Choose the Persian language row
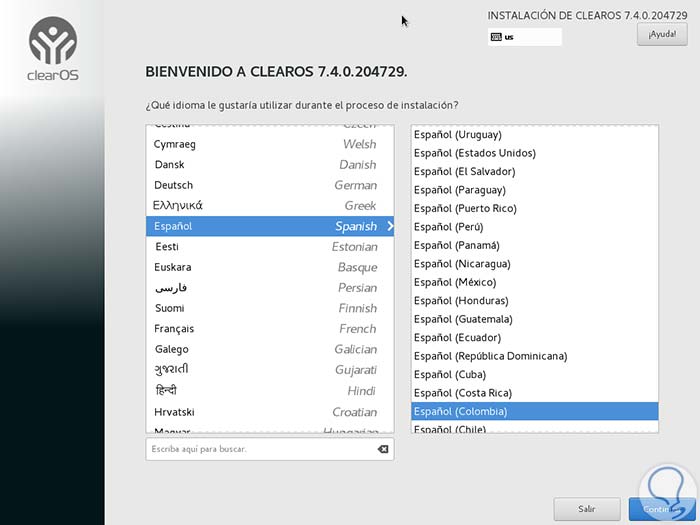 pyautogui.click(x=270, y=288)
